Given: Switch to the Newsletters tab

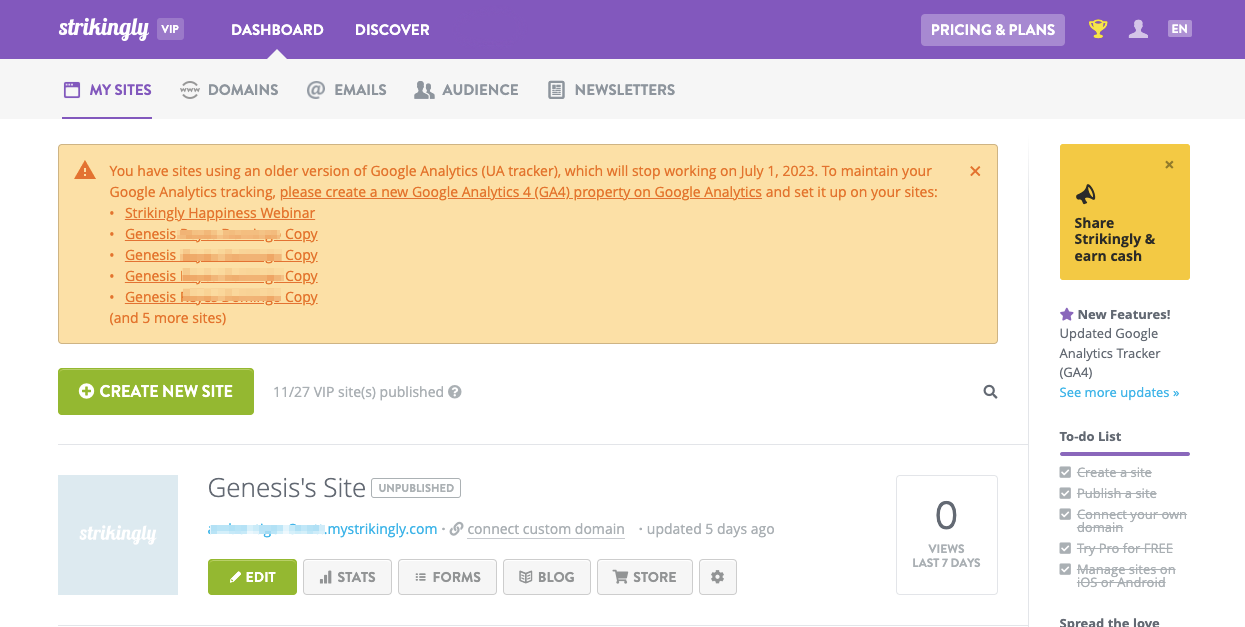Looking at the screenshot, I should click(611, 90).
